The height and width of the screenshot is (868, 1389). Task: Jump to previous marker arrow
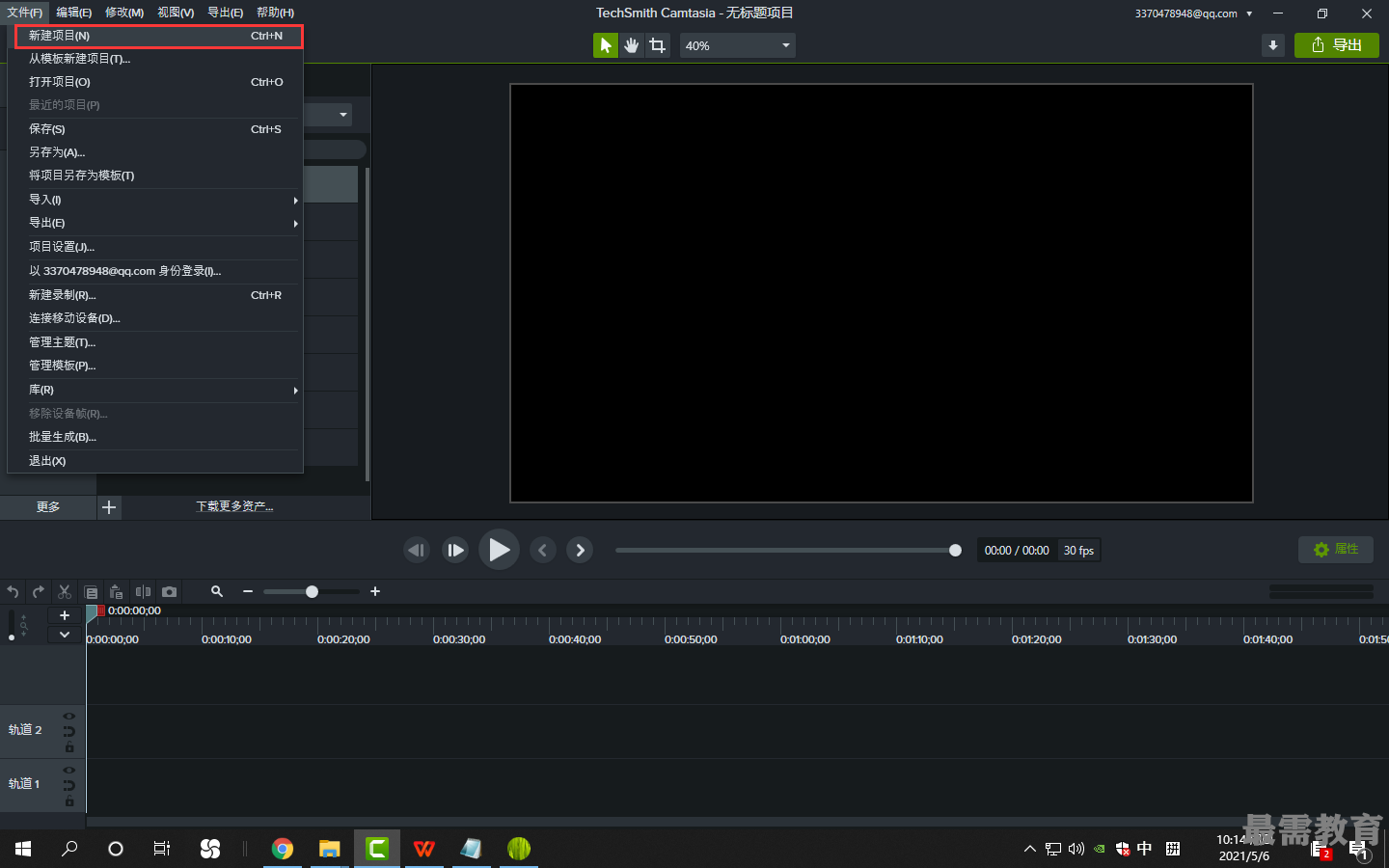pos(543,550)
